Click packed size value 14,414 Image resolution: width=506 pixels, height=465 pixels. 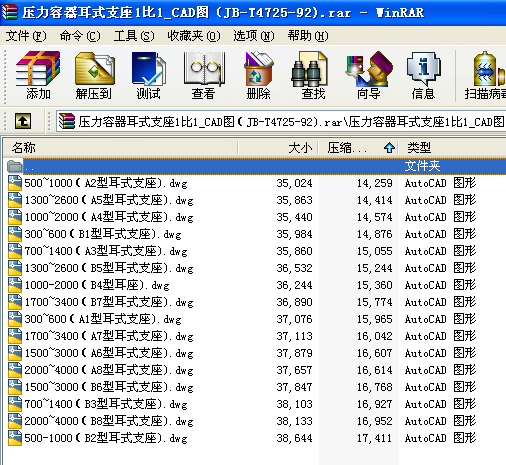tap(375, 200)
